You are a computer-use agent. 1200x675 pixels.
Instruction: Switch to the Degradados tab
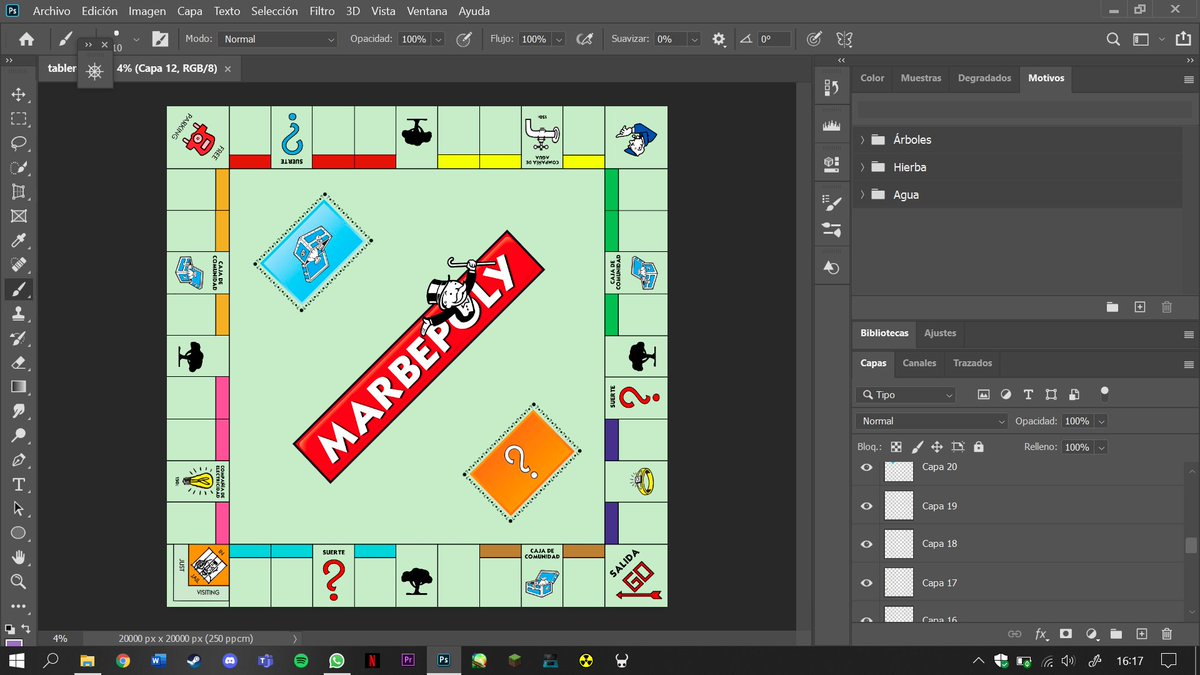984,78
